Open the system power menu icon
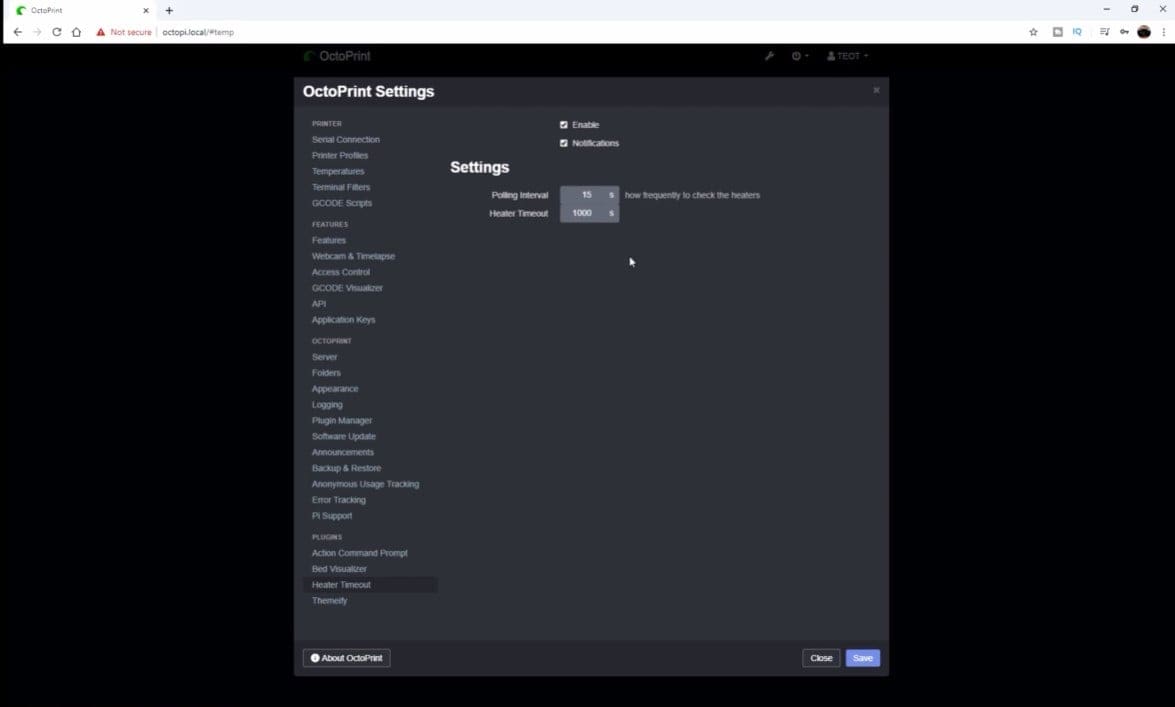 click(x=800, y=56)
